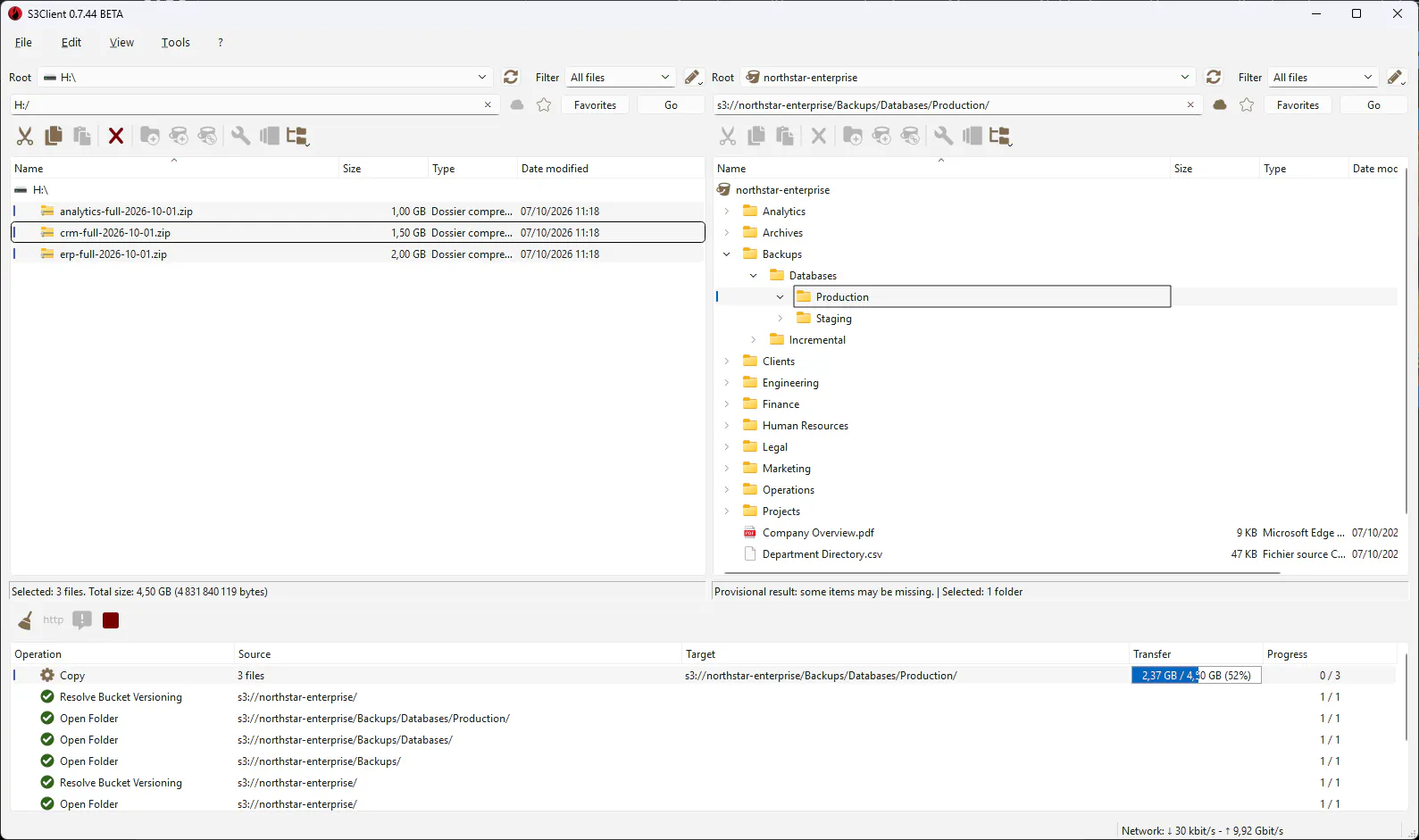1419x840 pixels.
Task: Collapse the Backups folder tree node
Action: coord(727,254)
